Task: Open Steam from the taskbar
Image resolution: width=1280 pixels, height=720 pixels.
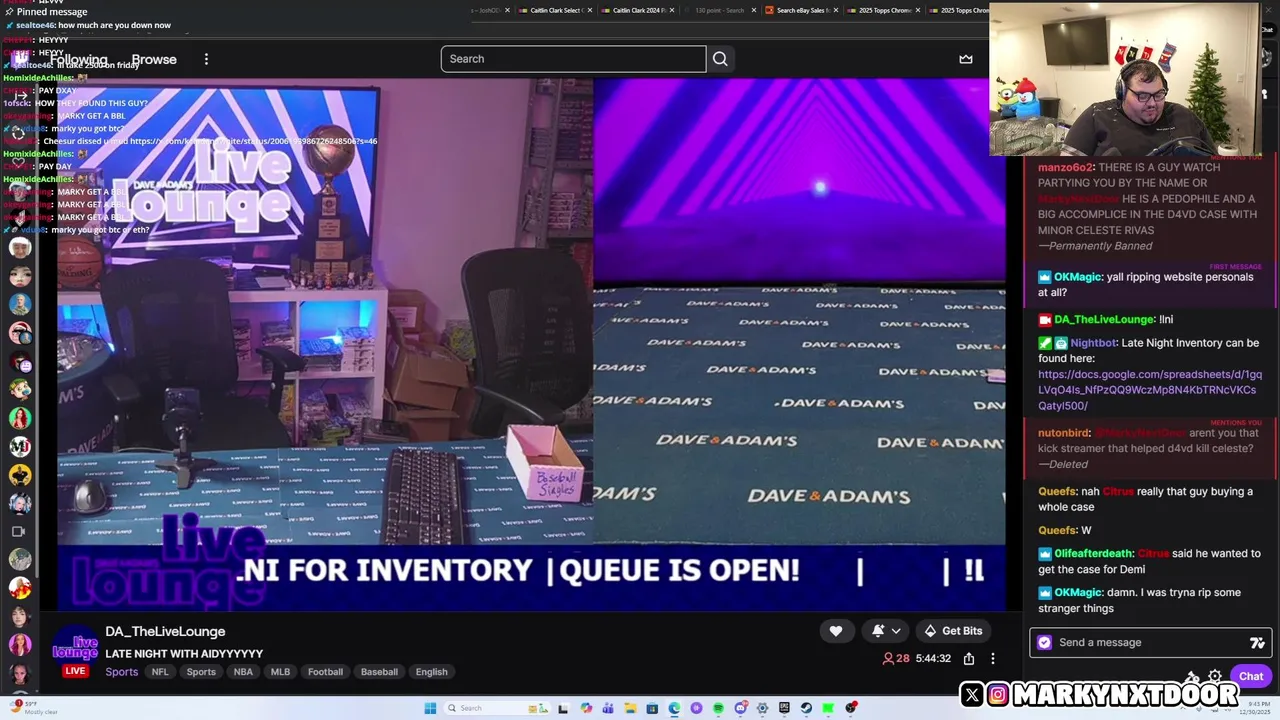Action: 806,708
